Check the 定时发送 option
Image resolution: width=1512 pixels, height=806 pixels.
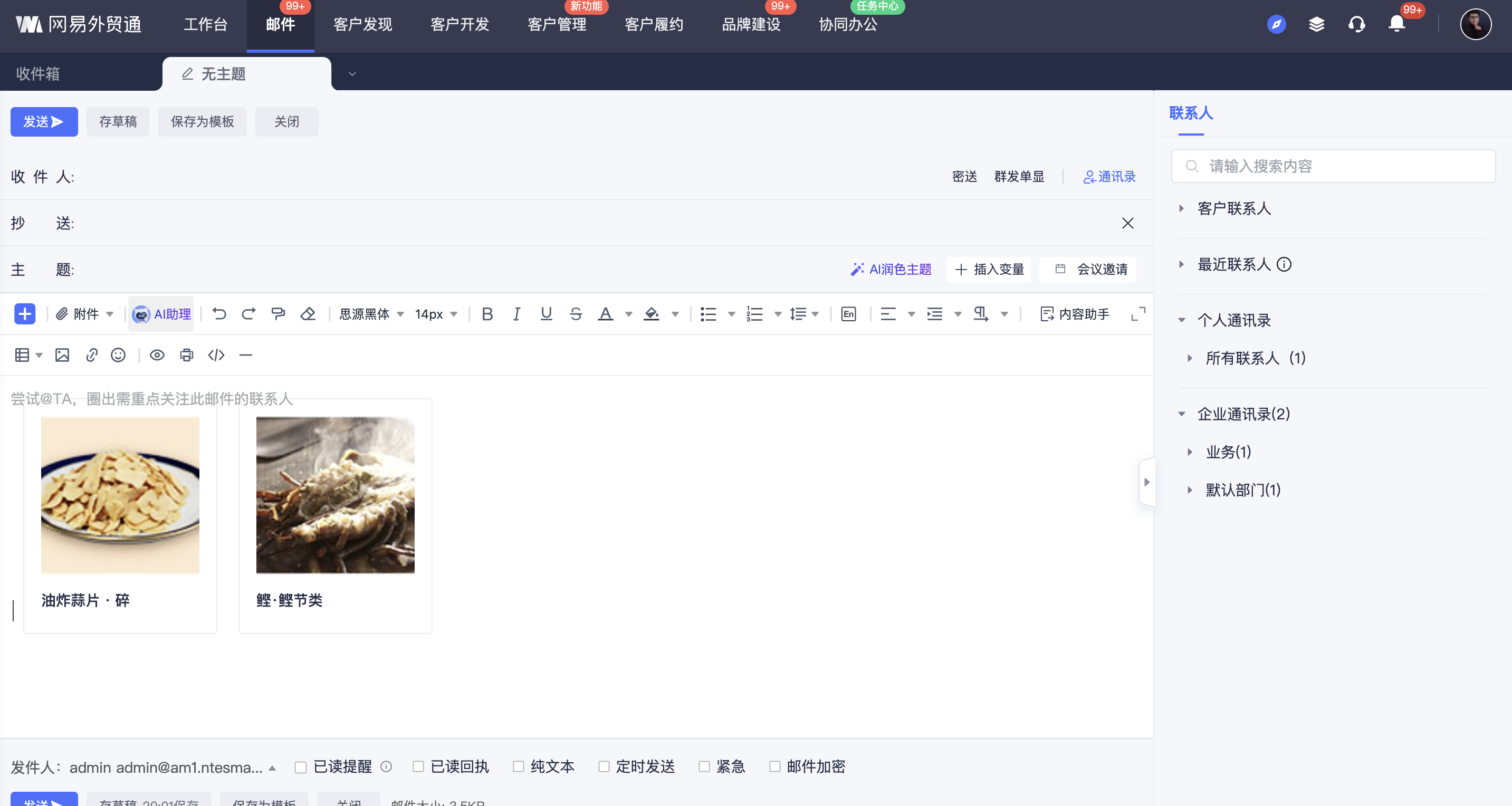point(604,766)
